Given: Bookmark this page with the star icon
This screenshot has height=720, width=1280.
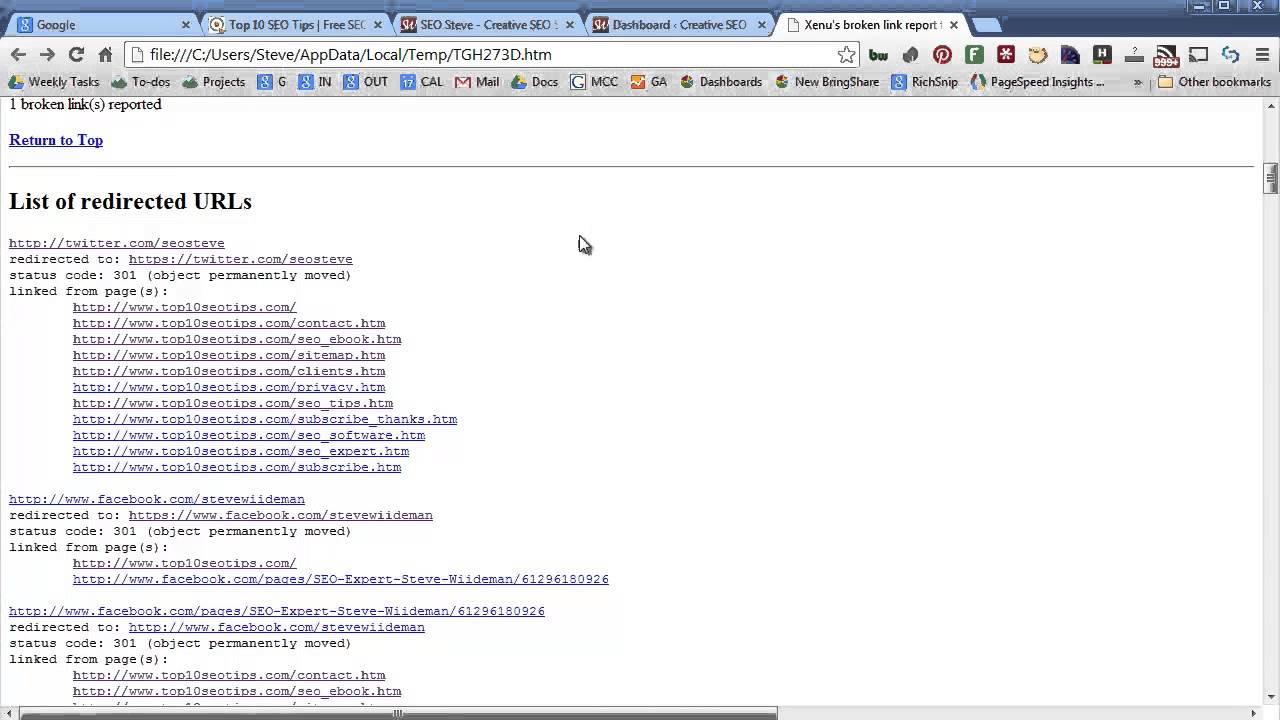Looking at the screenshot, I should (846, 55).
